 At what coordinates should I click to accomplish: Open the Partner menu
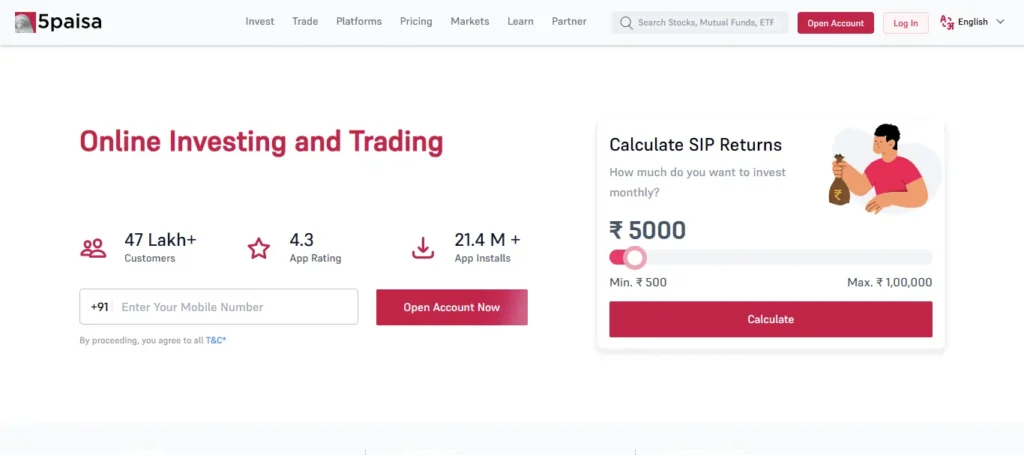(x=569, y=22)
